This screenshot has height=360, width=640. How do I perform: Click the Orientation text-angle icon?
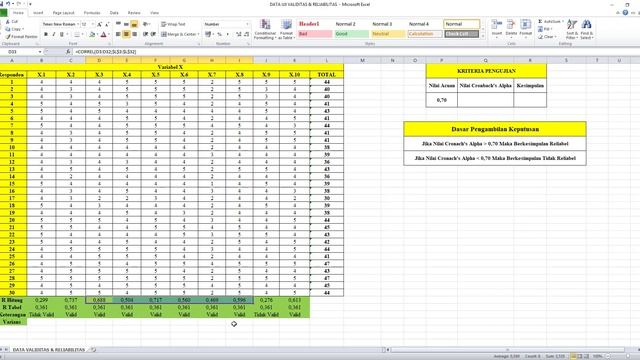[146, 24]
